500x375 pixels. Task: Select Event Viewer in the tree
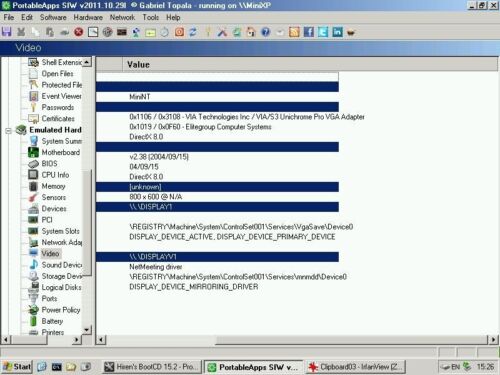coord(61,96)
